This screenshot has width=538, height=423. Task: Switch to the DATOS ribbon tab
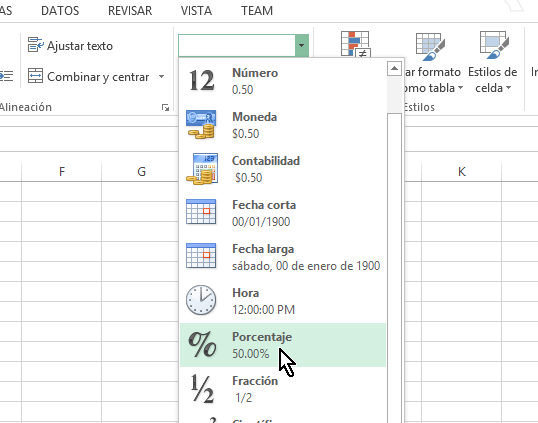click(60, 11)
